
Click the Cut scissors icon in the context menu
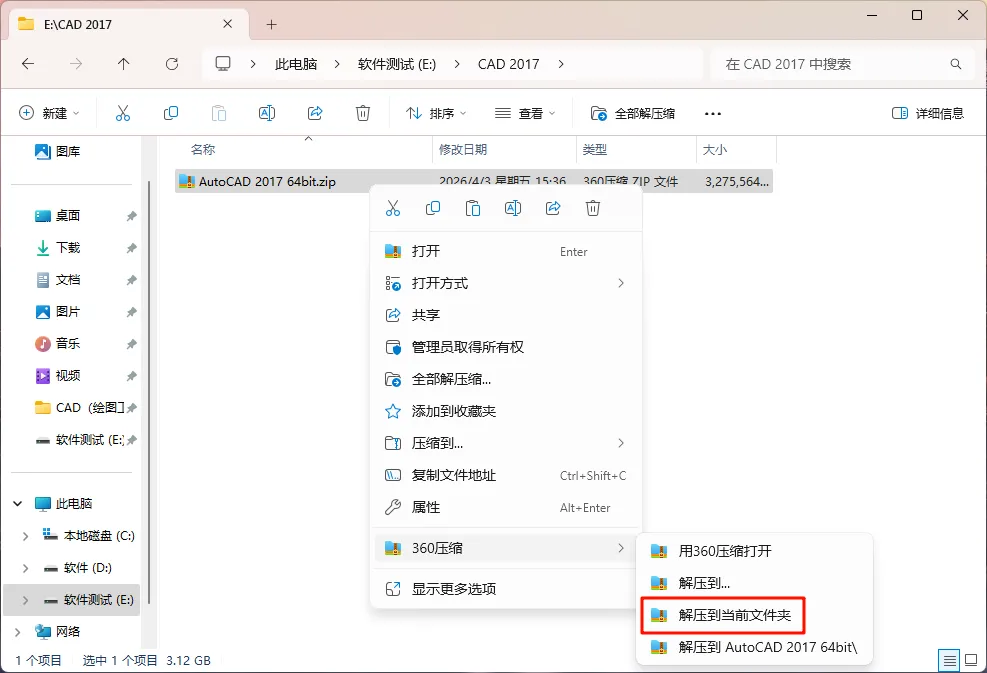coord(393,208)
